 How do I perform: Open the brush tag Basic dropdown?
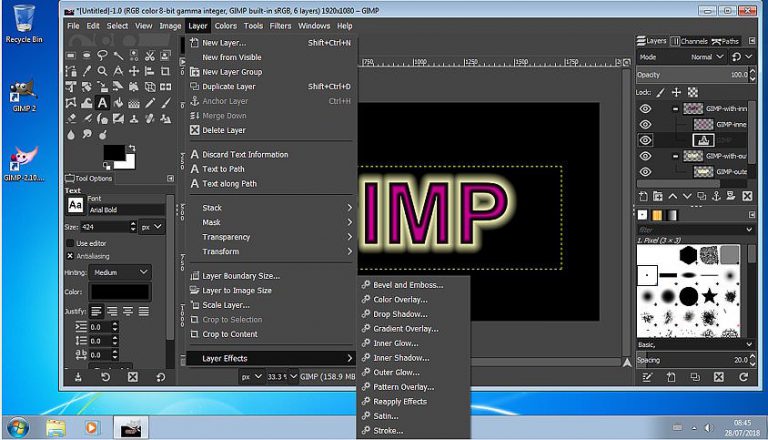[695, 344]
